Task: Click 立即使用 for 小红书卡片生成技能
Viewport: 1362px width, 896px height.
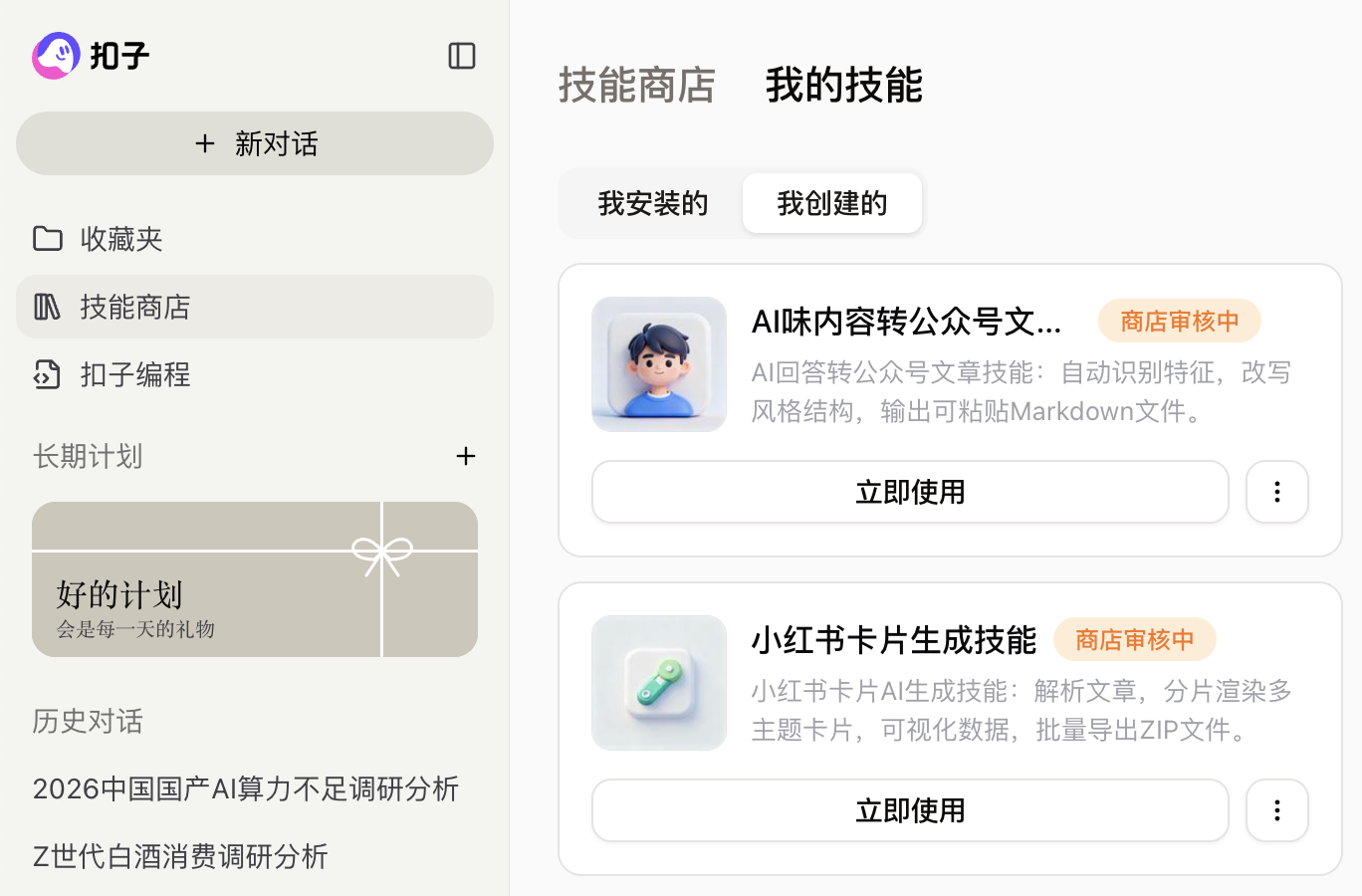Action: (910, 810)
